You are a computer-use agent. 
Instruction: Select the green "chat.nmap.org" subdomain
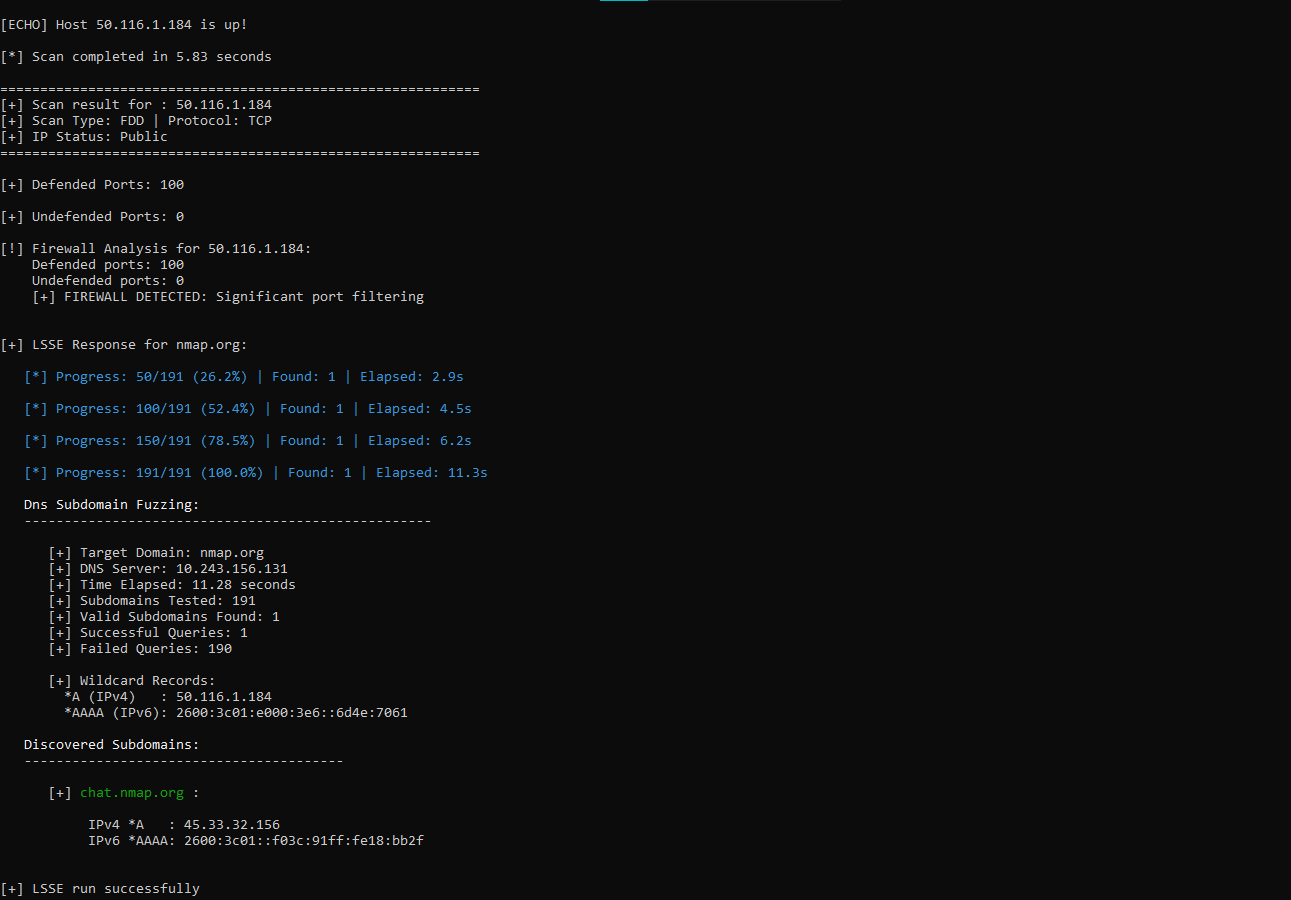coord(132,792)
